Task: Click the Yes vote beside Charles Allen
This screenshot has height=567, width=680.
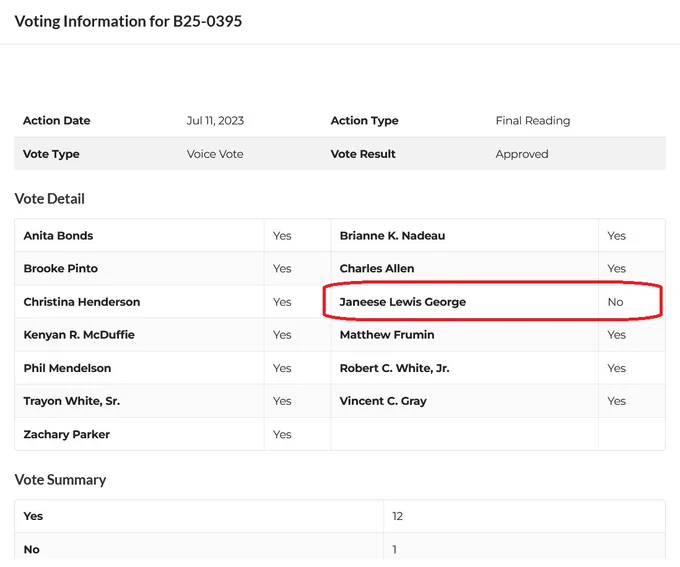Action: (x=616, y=269)
